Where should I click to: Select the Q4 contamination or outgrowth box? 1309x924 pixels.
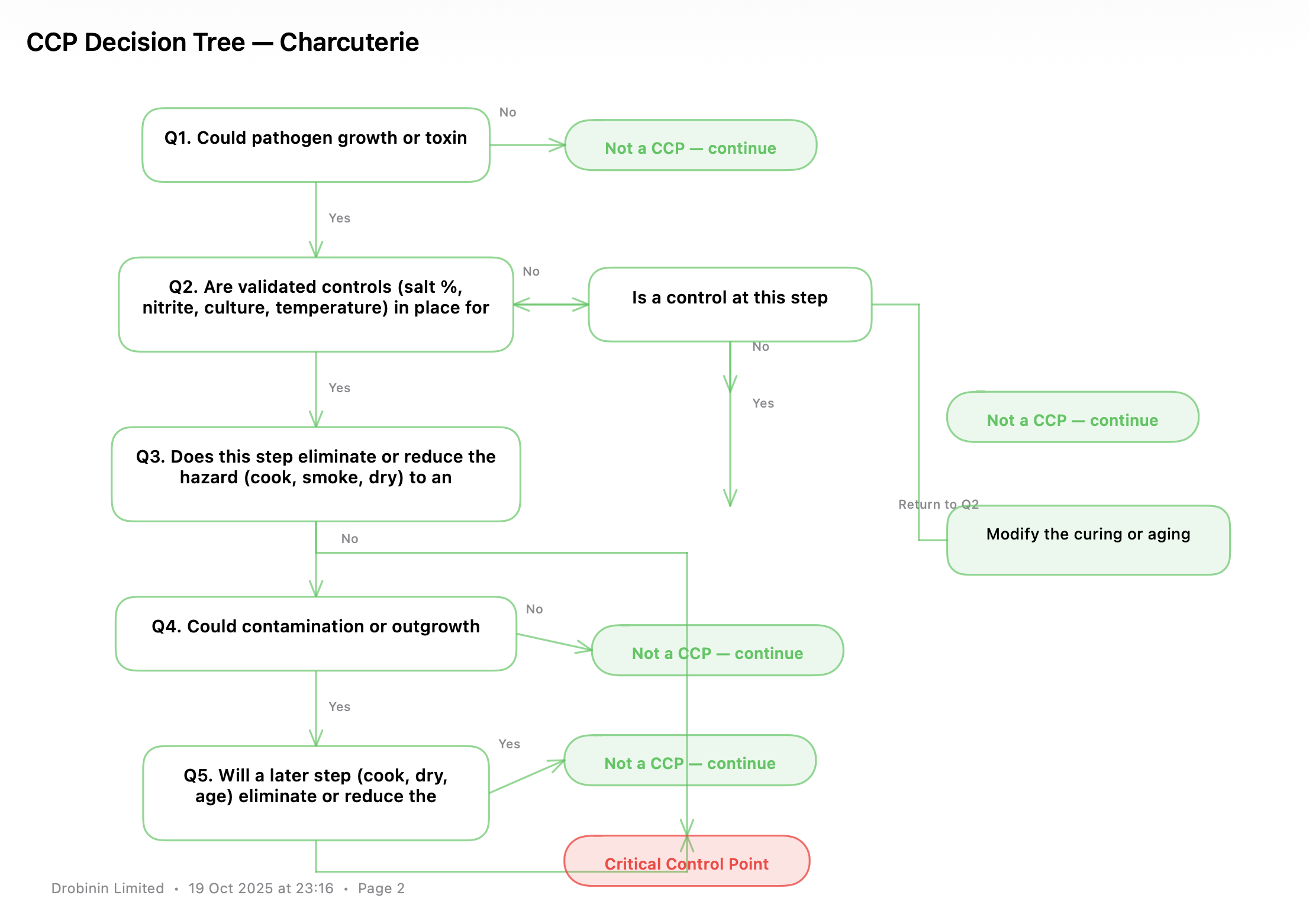[x=315, y=633]
